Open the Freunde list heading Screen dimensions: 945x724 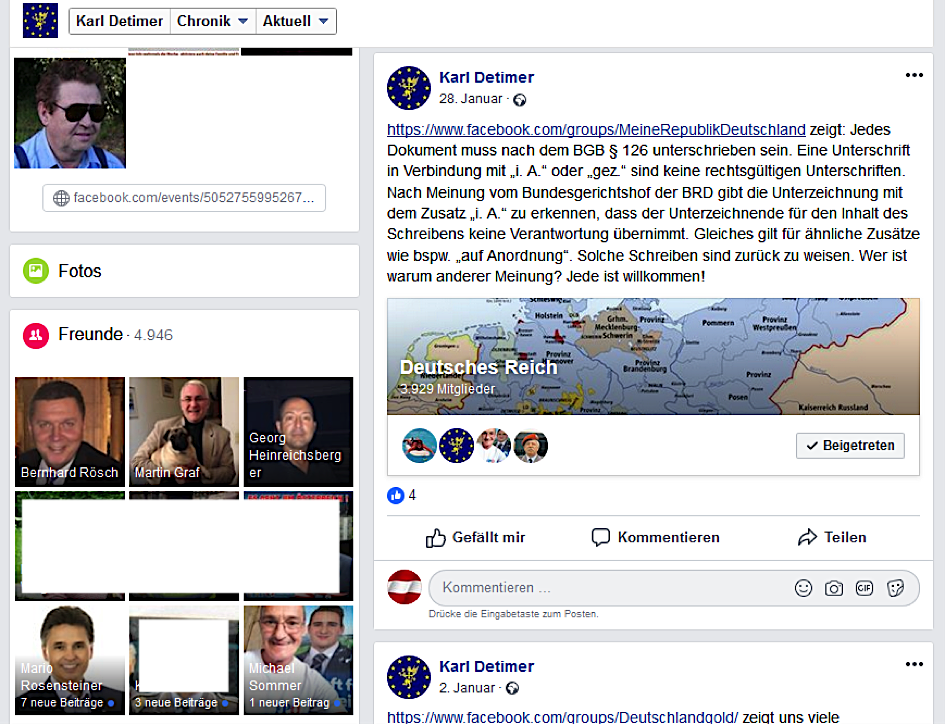click(90, 334)
